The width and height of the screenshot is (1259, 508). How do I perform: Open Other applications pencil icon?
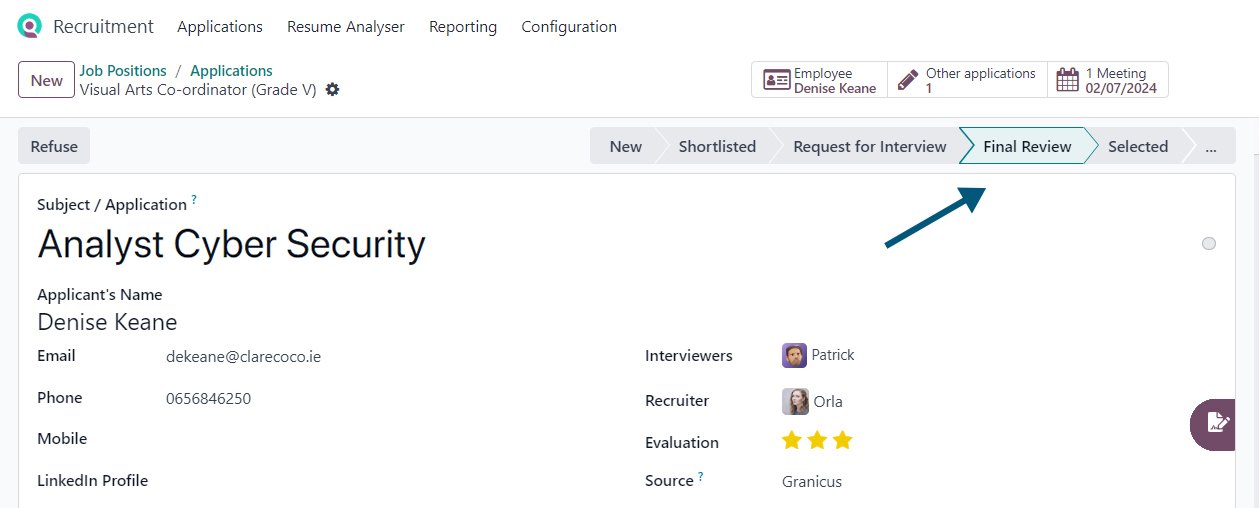tap(907, 80)
